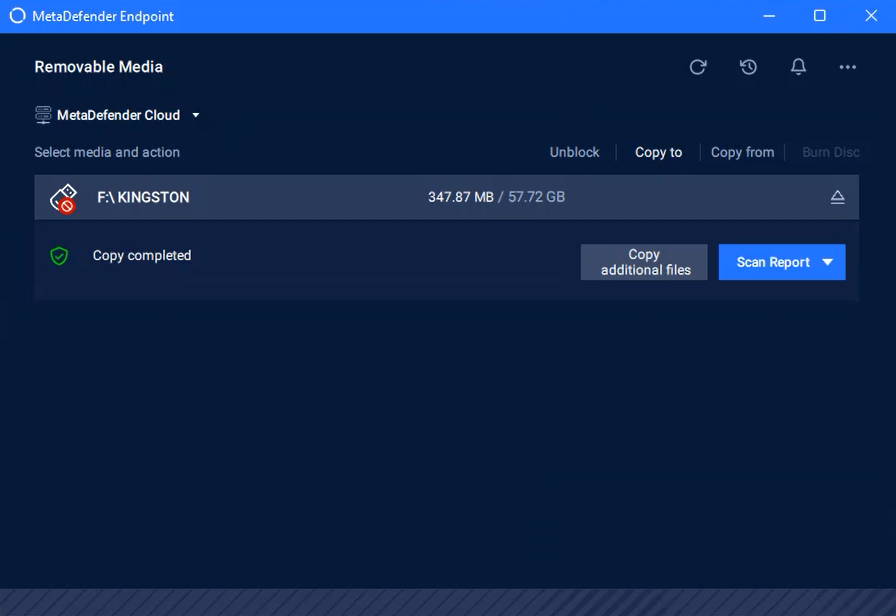
Task: Eject the F:\ KINGSTON drive
Action: pyautogui.click(x=837, y=197)
